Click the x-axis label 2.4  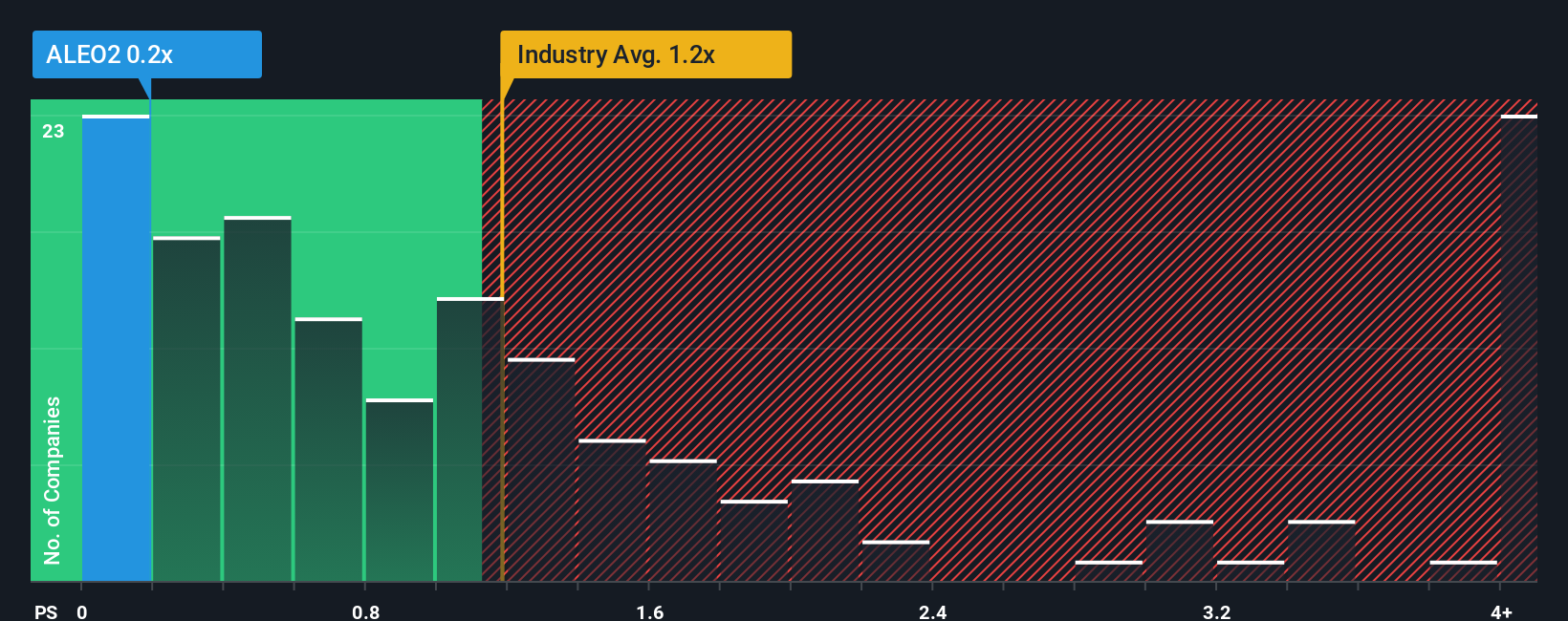932,612
